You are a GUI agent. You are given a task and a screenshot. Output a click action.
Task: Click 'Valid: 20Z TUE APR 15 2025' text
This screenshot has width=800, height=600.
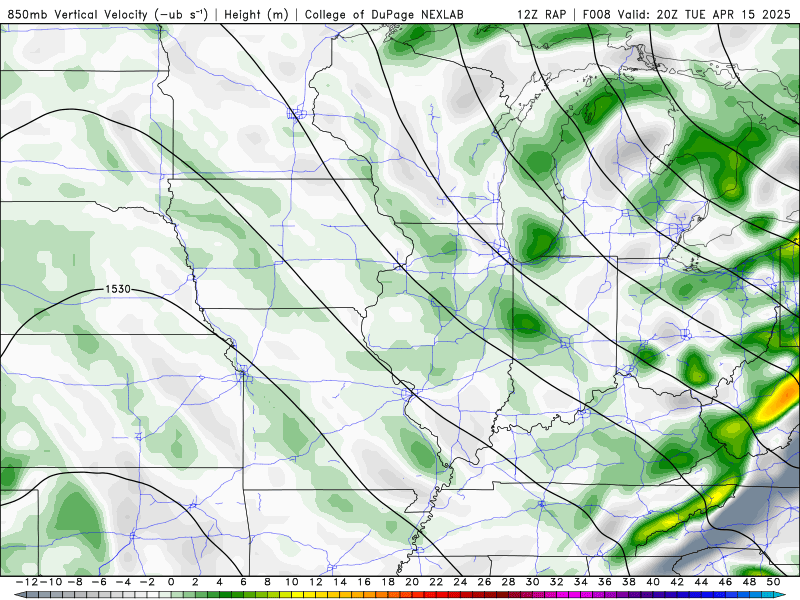[x=705, y=14]
